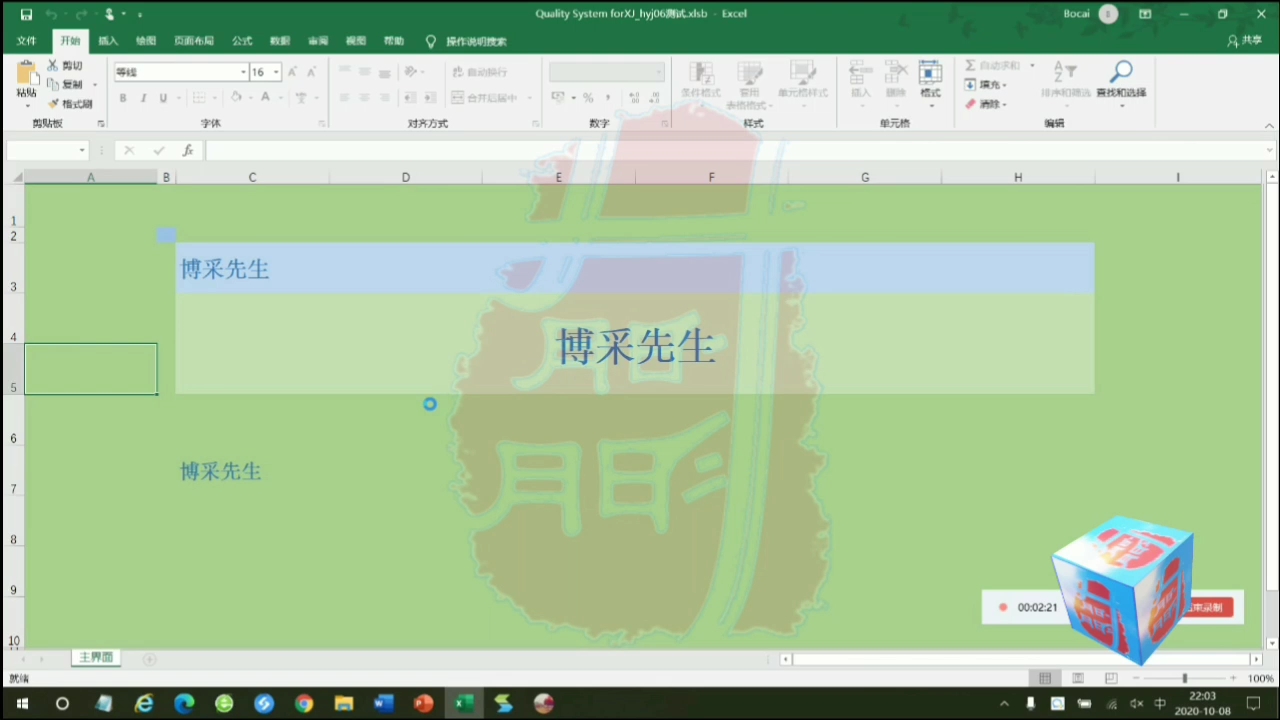Image resolution: width=1280 pixels, height=720 pixels.
Task: Switch to the 插入 ribbon tab
Action: click(108, 41)
